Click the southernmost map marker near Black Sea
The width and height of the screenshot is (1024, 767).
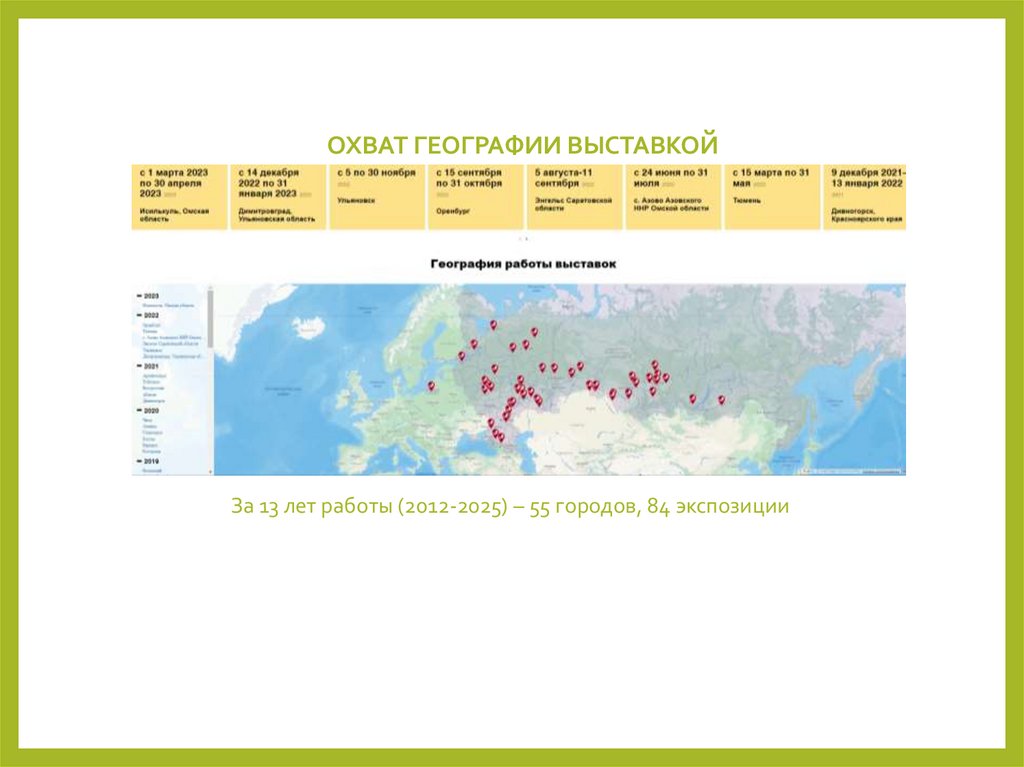[x=501, y=438]
